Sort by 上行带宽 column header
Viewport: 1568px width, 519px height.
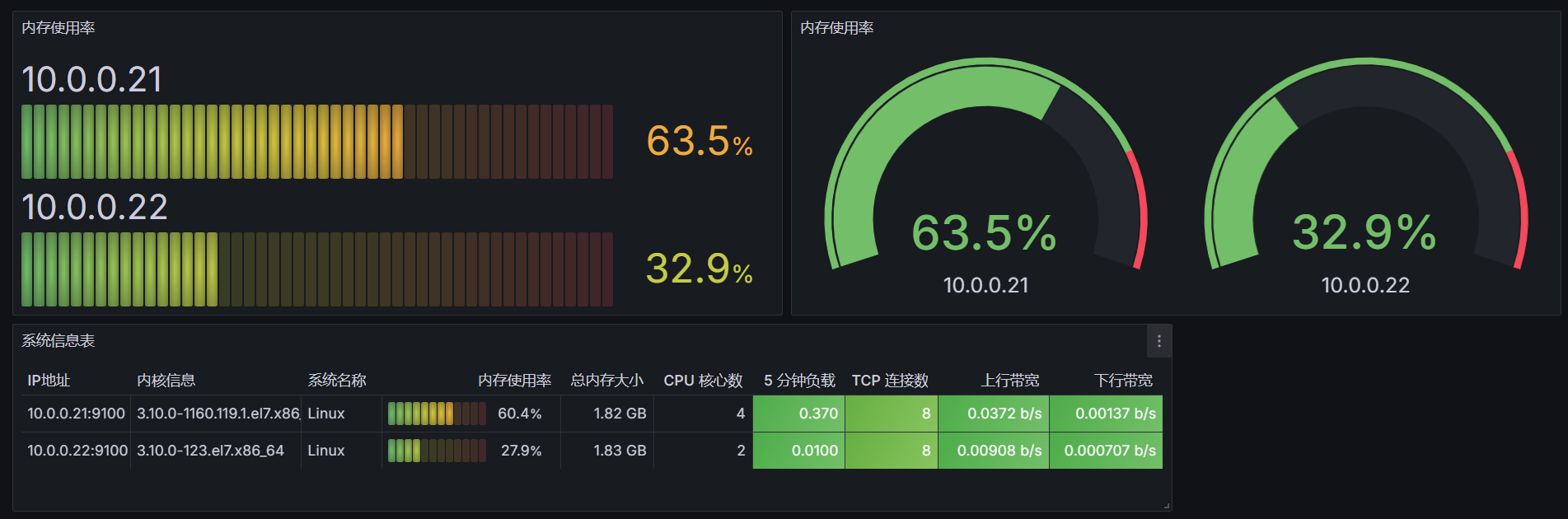tap(1010, 381)
